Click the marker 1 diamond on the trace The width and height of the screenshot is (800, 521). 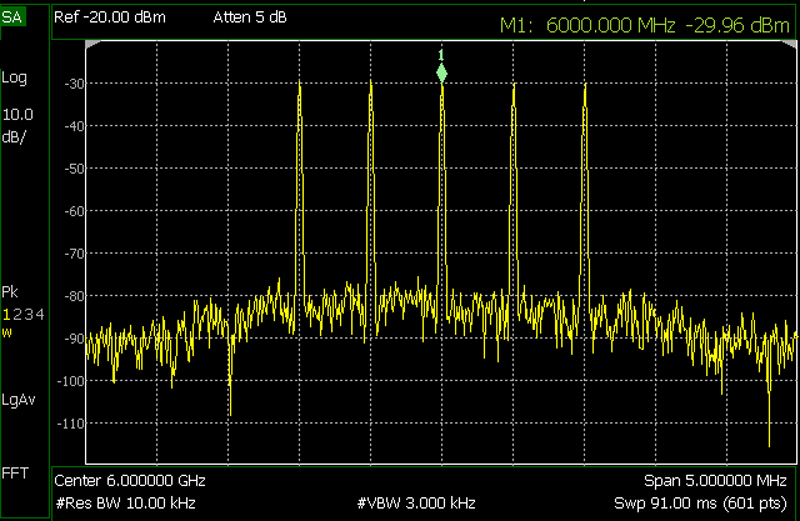click(441, 73)
